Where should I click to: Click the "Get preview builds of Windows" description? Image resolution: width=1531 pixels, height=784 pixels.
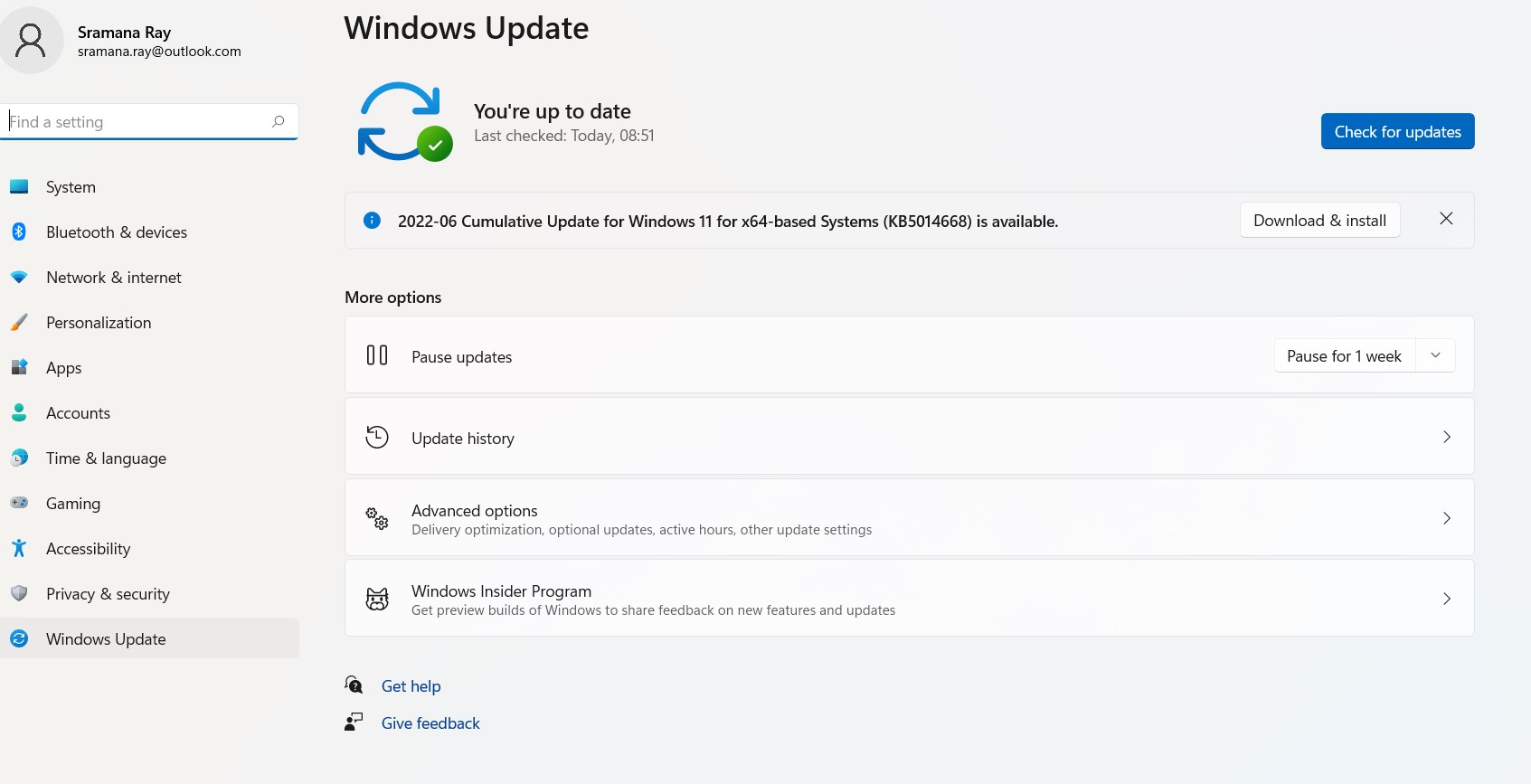click(653, 610)
